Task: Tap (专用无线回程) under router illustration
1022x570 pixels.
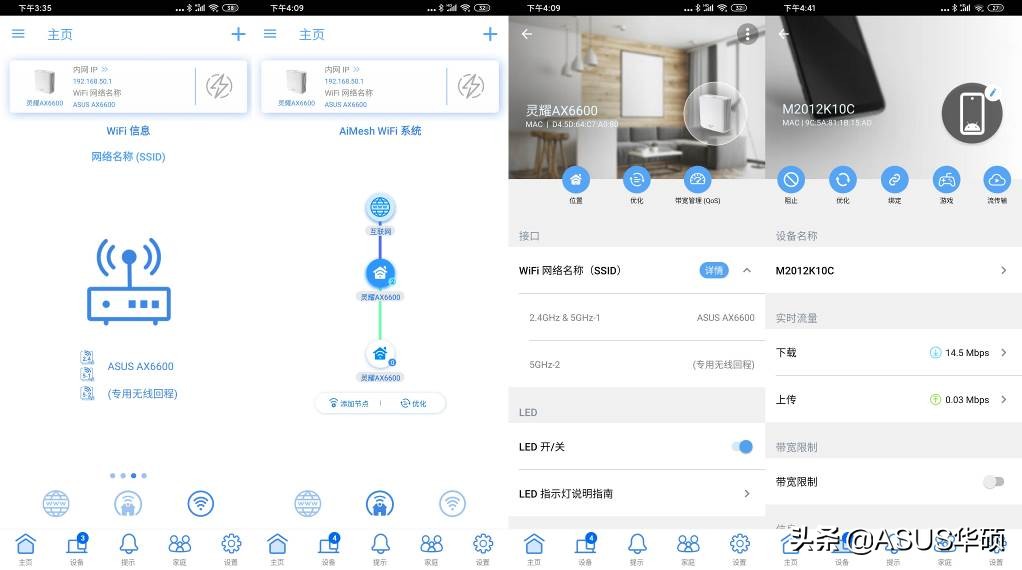Action: coord(142,393)
